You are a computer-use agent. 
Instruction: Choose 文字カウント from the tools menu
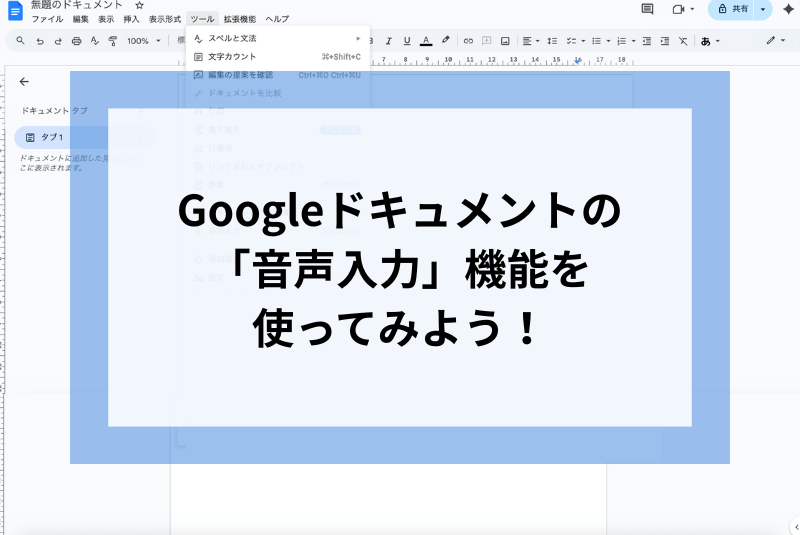click(278, 57)
